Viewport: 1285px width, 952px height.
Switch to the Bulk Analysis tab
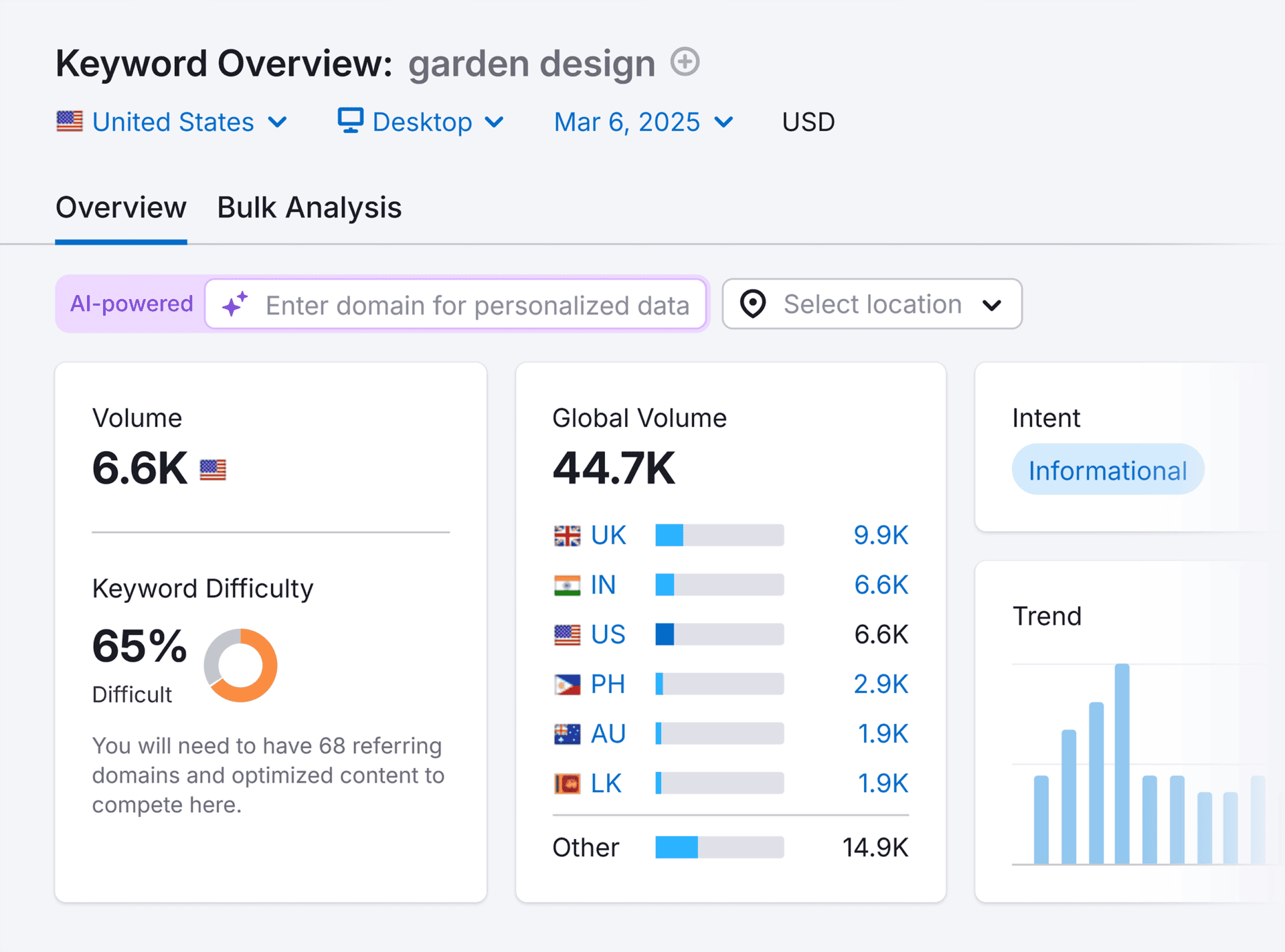pyautogui.click(x=309, y=208)
